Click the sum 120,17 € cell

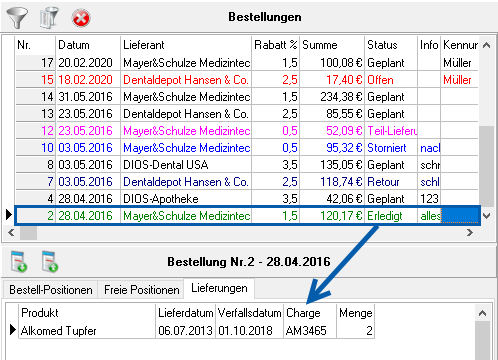pyautogui.click(x=332, y=216)
